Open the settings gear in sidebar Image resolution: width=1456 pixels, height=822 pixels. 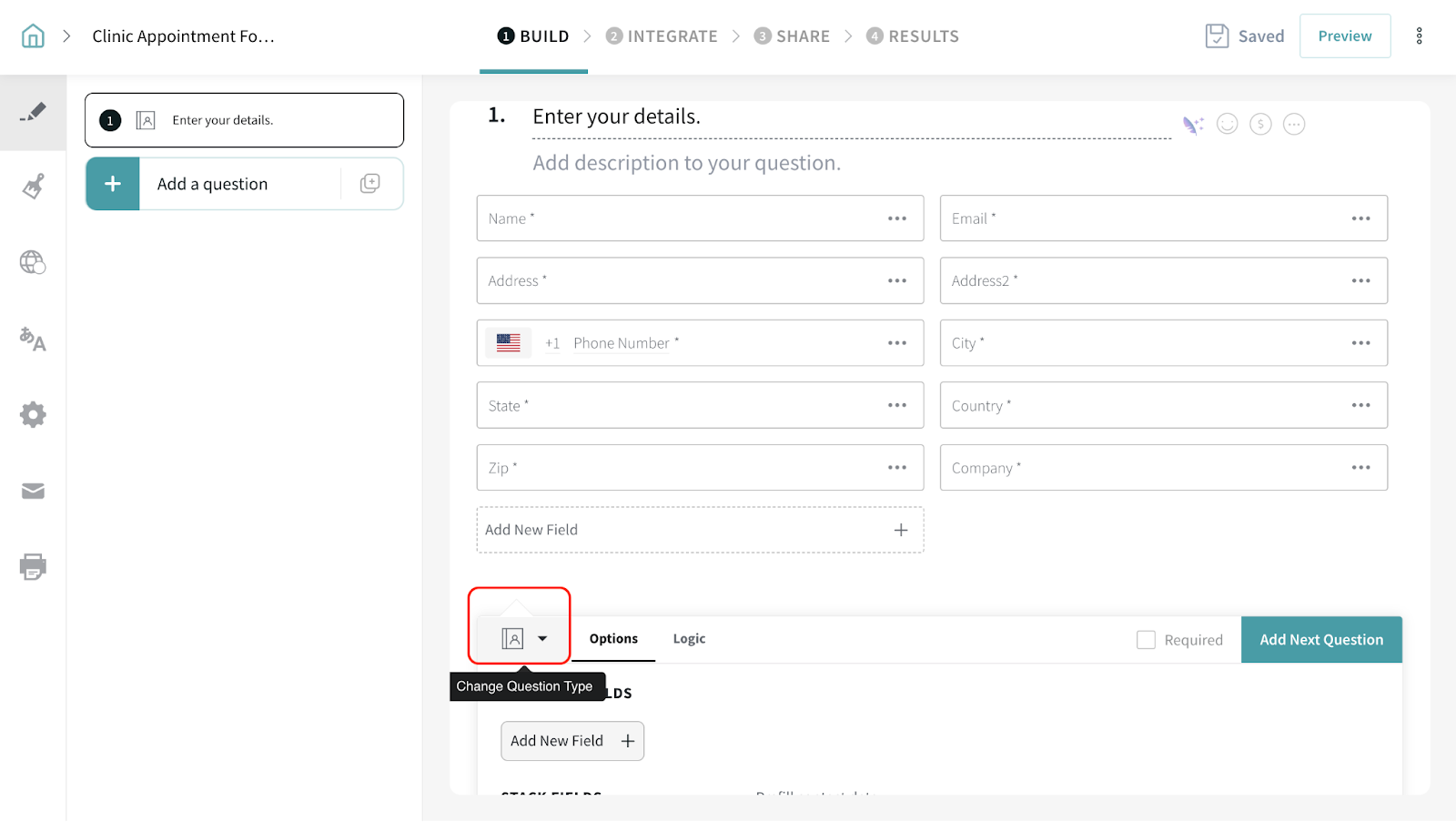click(x=33, y=415)
